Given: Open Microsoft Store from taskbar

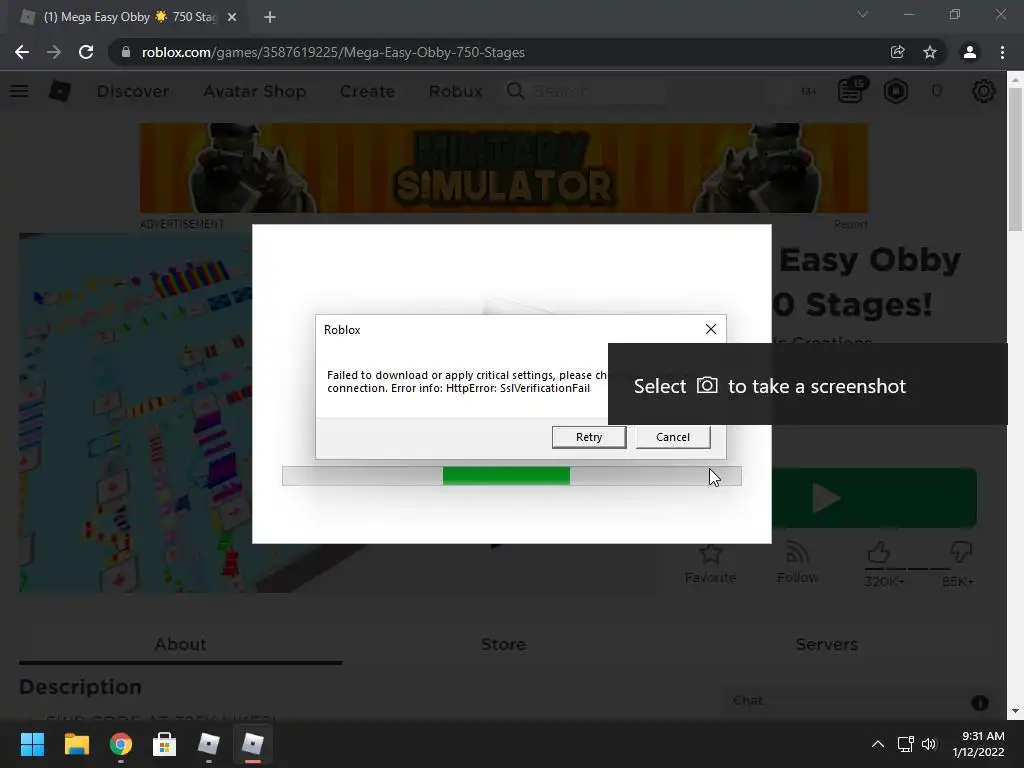Looking at the screenshot, I should click(x=165, y=744).
